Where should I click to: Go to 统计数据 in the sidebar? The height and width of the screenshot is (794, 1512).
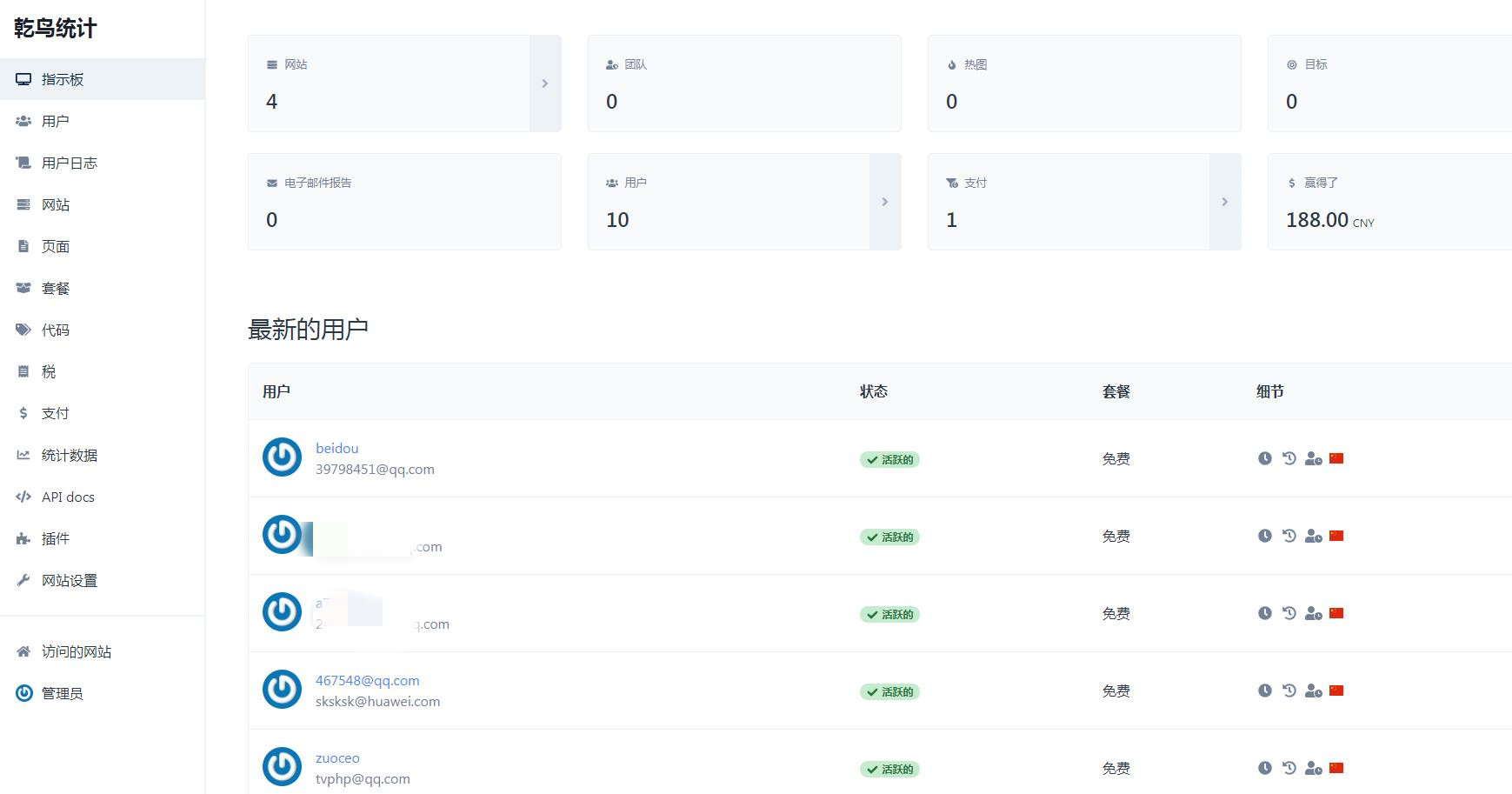pos(70,455)
